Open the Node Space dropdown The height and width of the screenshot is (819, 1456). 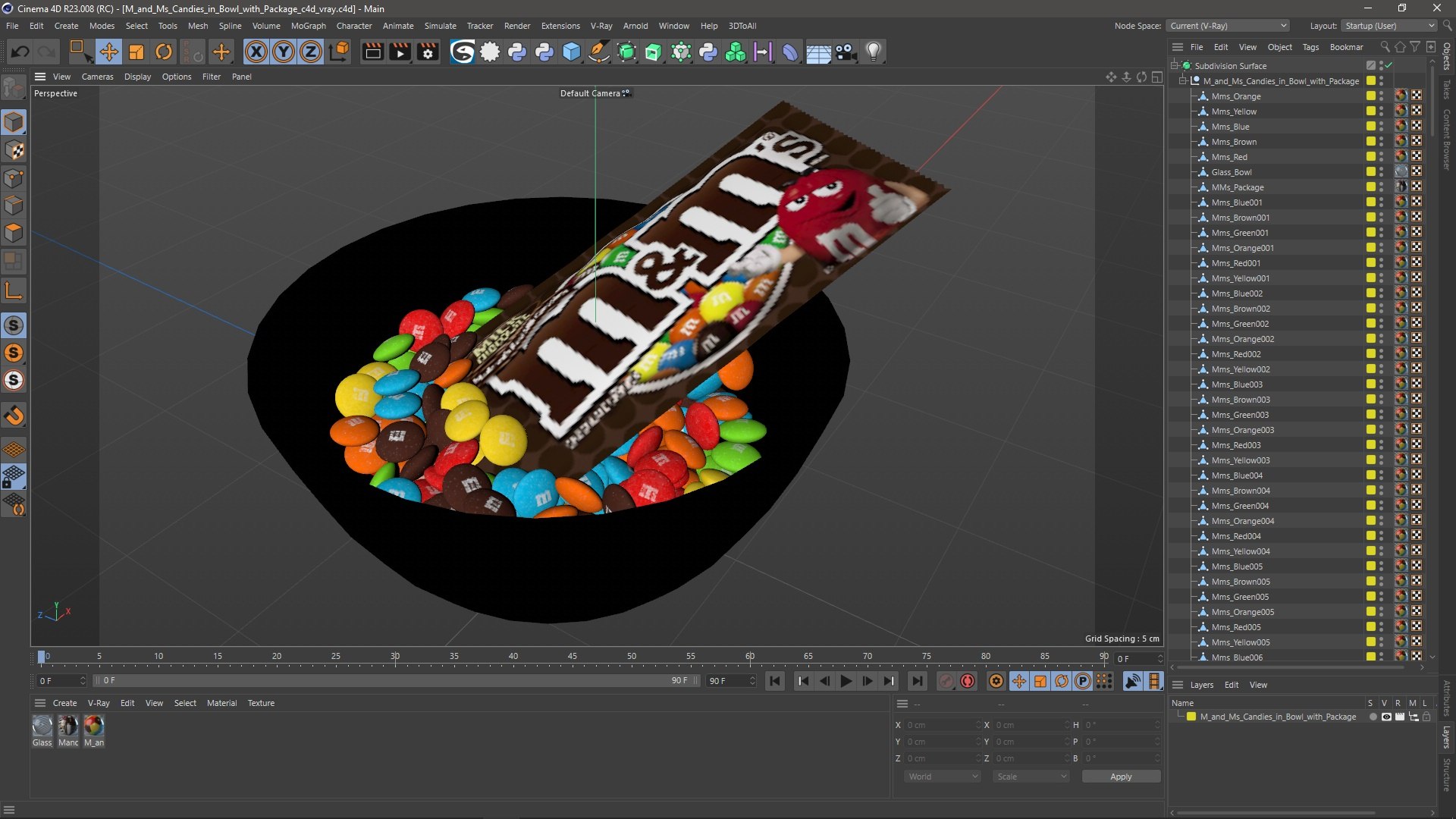[1228, 26]
